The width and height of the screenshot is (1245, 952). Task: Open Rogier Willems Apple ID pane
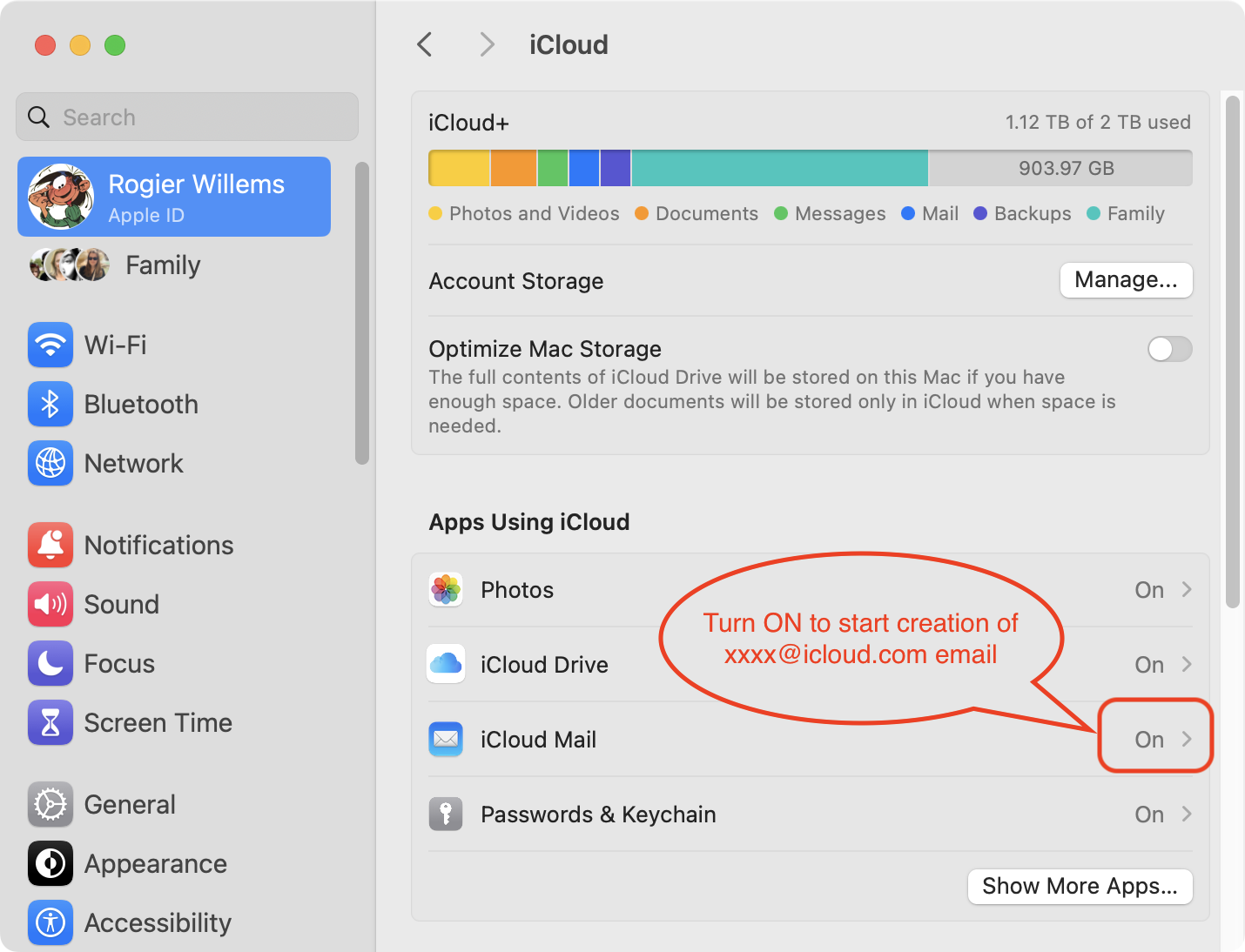[174, 197]
